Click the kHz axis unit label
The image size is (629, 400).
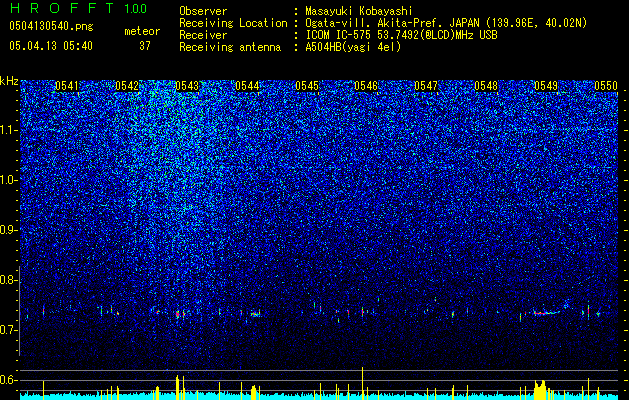click(9, 81)
